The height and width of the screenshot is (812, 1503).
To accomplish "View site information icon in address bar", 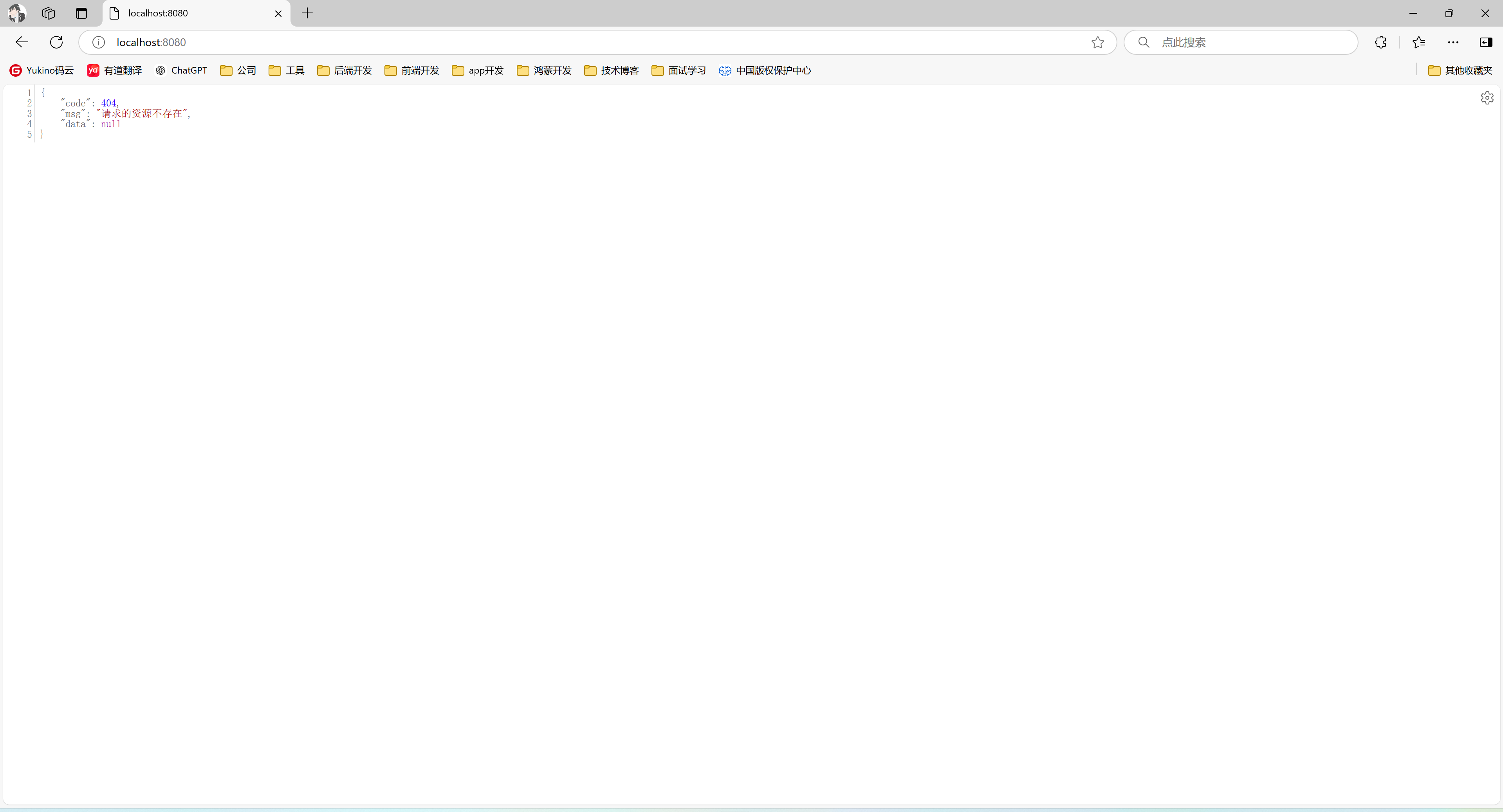I will point(99,42).
